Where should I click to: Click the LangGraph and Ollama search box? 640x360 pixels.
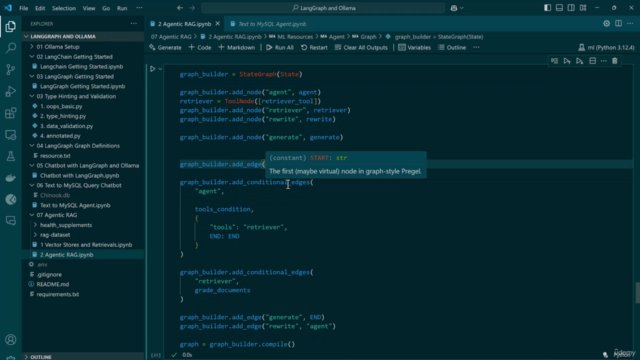(x=323, y=8)
